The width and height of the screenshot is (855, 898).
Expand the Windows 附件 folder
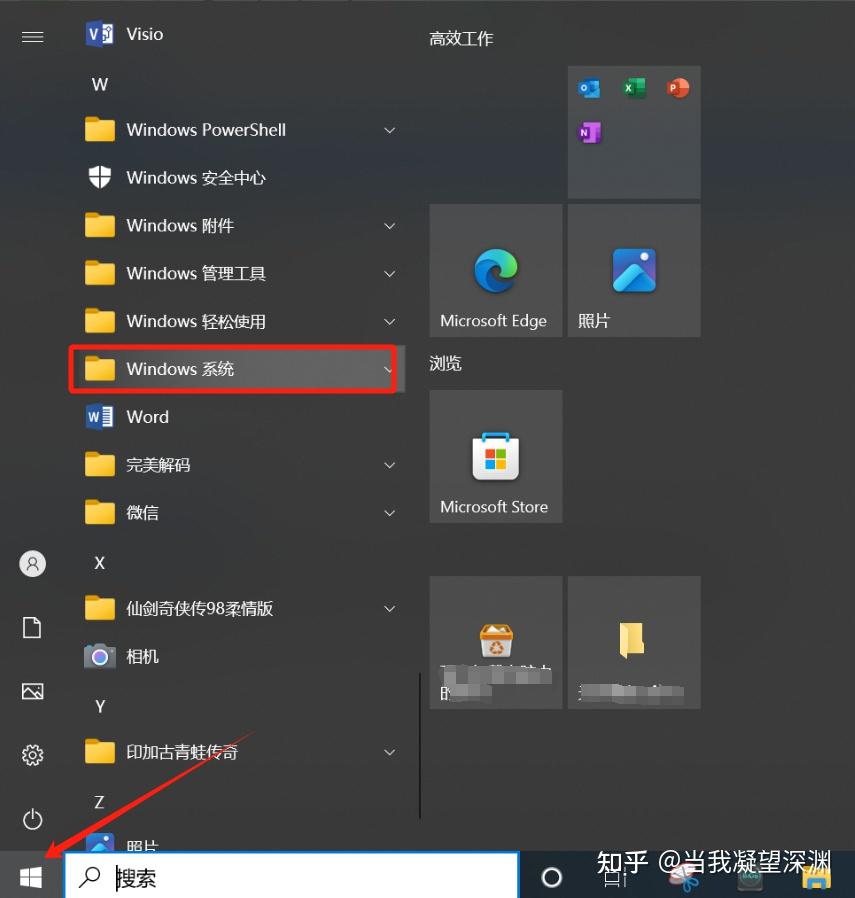[237, 226]
